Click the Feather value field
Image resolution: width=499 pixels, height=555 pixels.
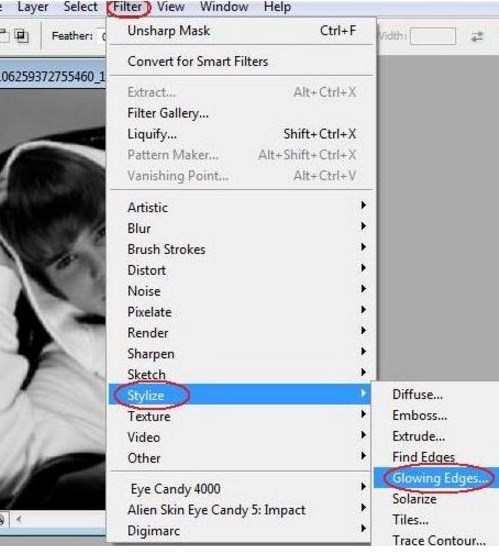[102, 36]
